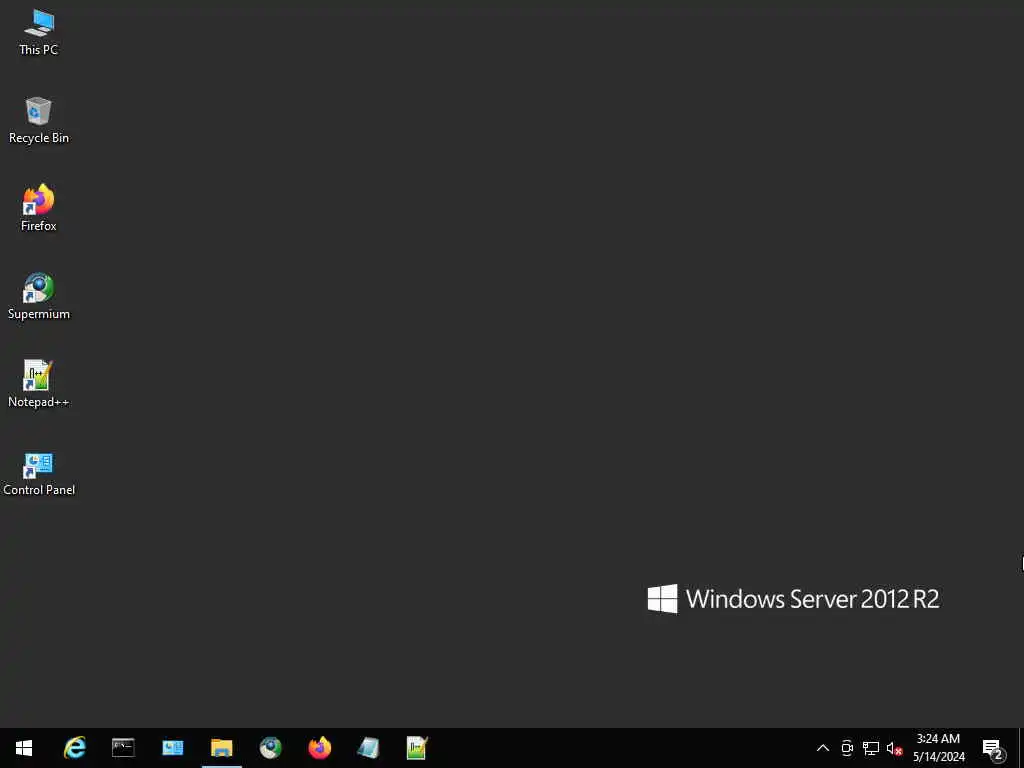Image resolution: width=1024 pixels, height=768 pixels.
Task: Select the Notepad++ desktop shortcut
Action: 39,385
